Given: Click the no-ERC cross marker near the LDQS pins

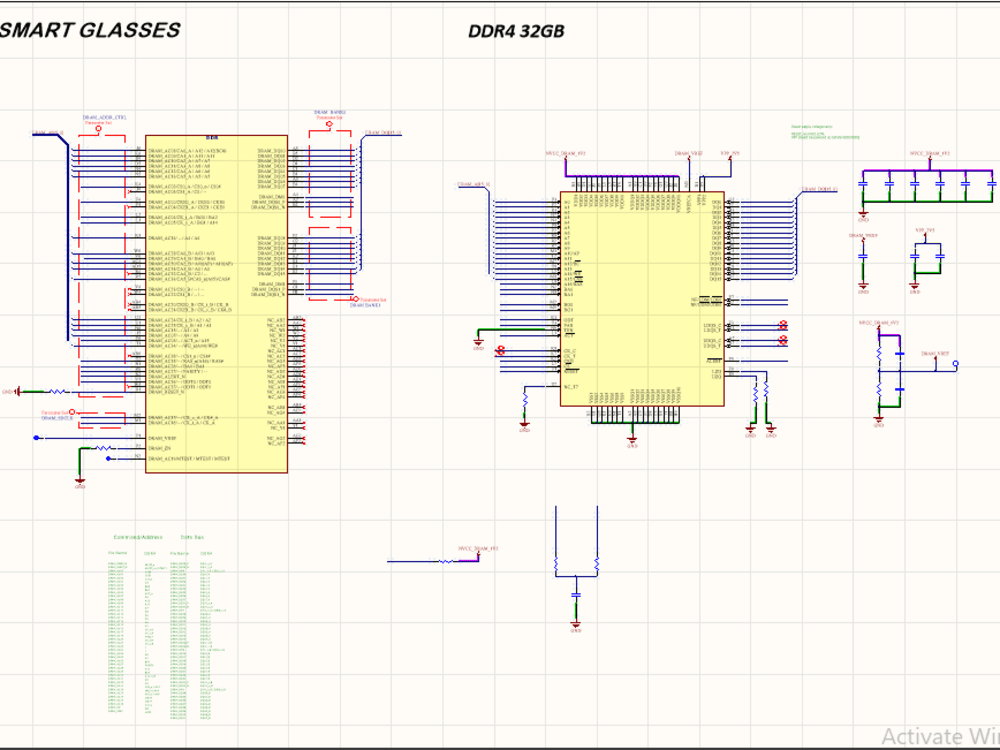Looking at the screenshot, I should pos(781,324).
